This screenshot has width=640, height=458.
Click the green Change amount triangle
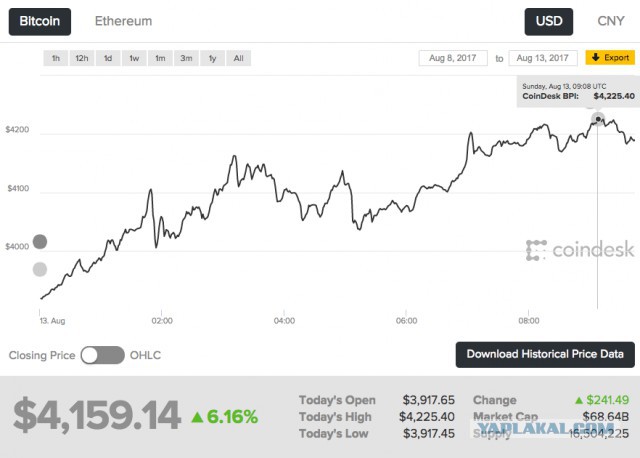579,400
